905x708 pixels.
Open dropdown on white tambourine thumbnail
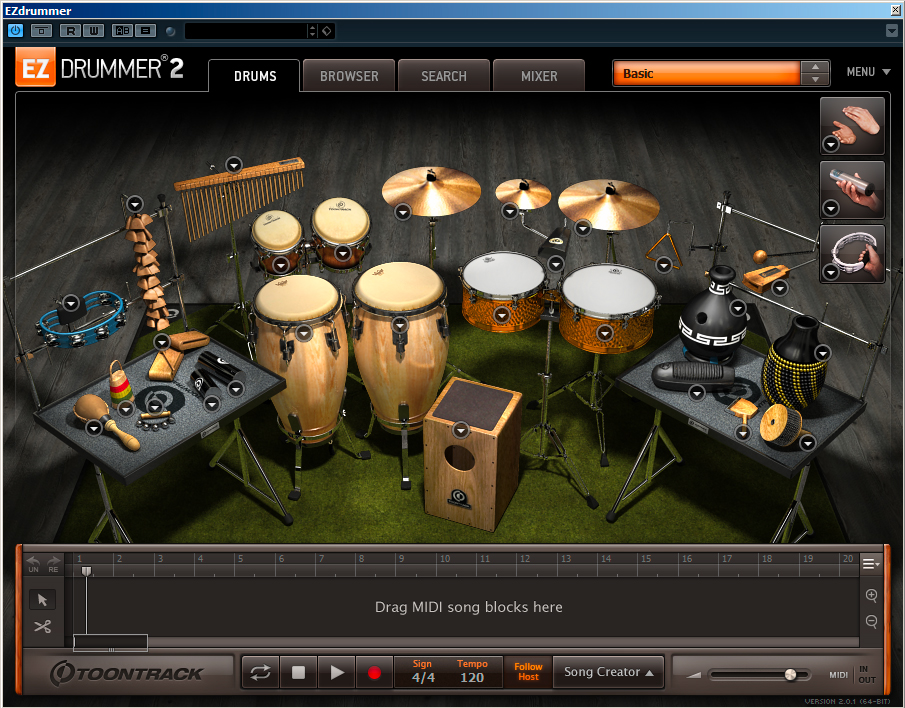pos(831,271)
